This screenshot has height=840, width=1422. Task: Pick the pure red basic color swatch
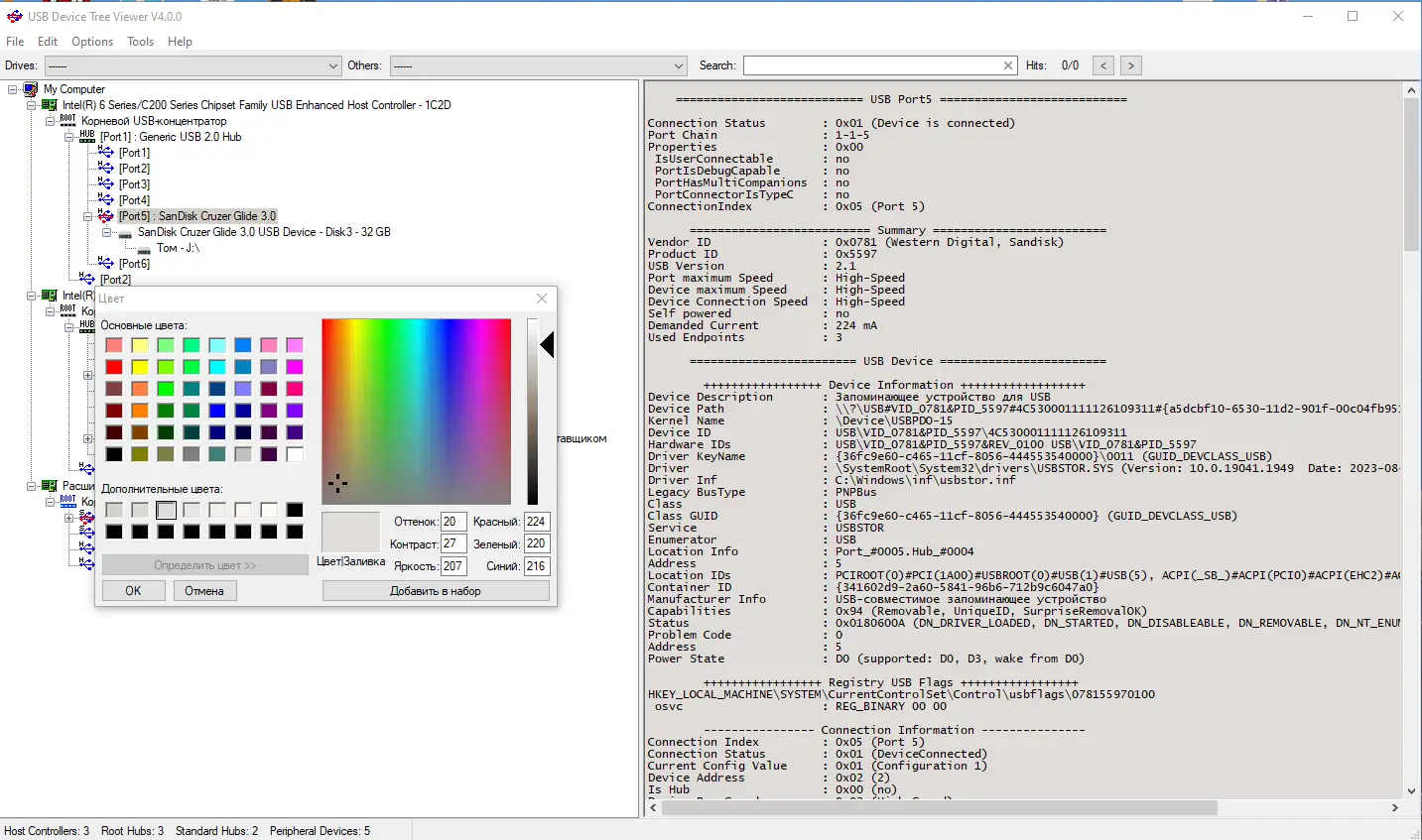pos(114,367)
